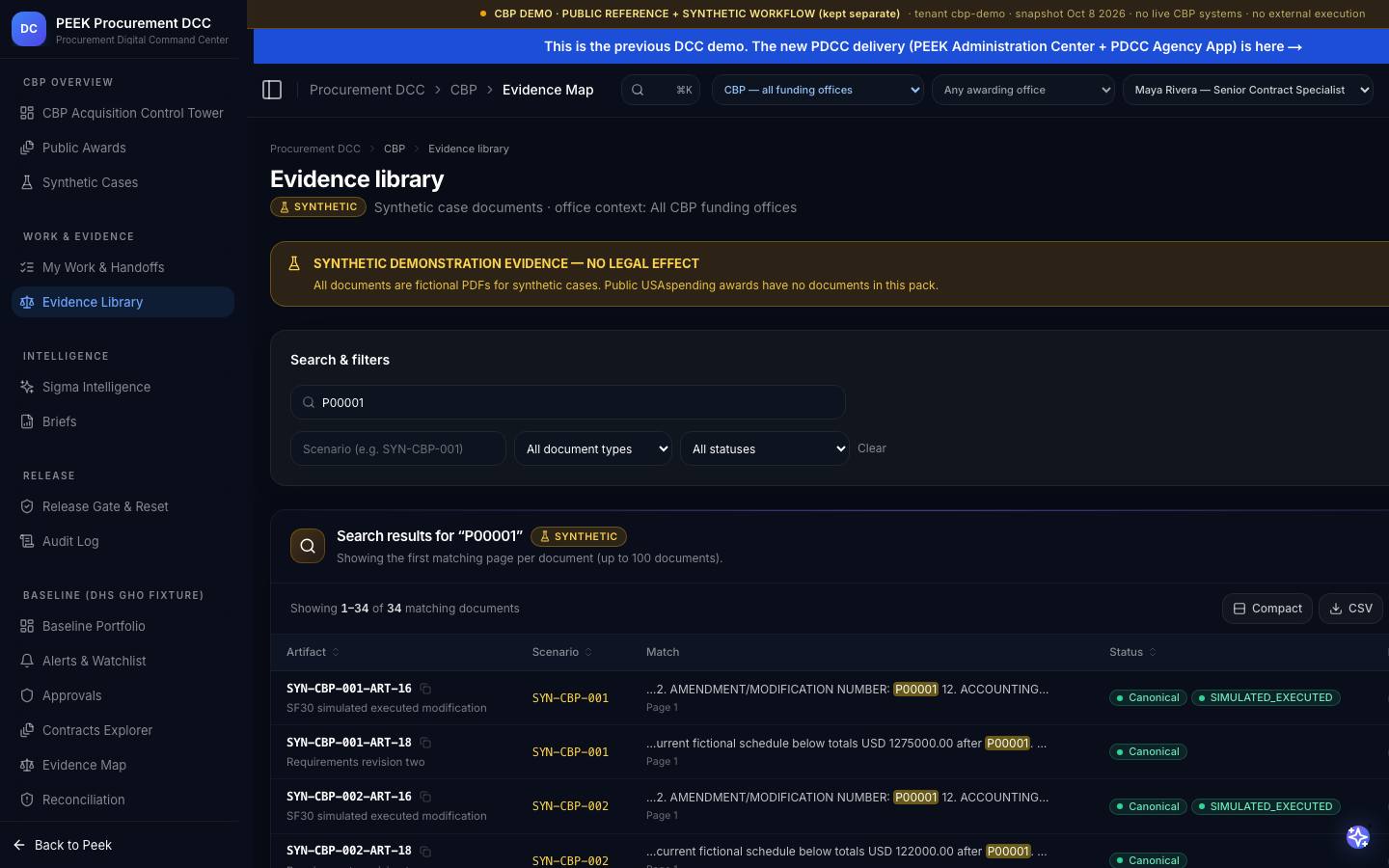The height and width of the screenshot is (868, 1389).
Task: Go to Public Awards
Action: [x=123, y=148]
